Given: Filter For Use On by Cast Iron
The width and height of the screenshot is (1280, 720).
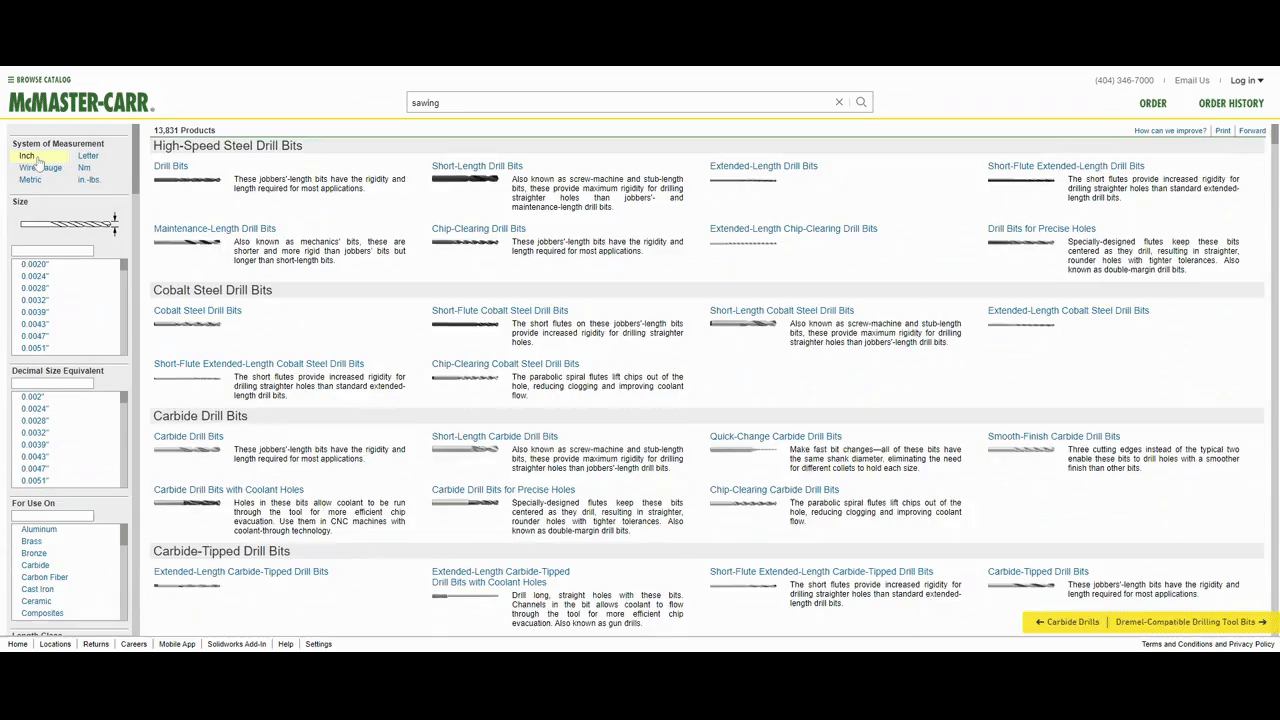Looking at the screenshot, I should (38, 589).
